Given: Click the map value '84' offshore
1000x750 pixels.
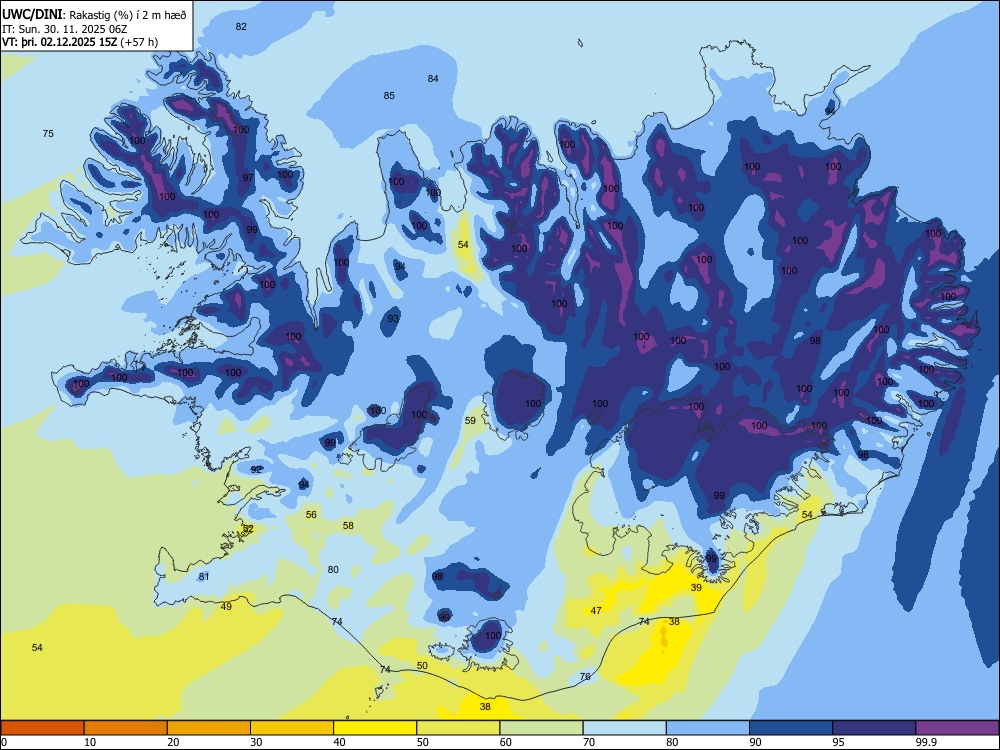Looking at the screenshot, I should click(433, 78).
